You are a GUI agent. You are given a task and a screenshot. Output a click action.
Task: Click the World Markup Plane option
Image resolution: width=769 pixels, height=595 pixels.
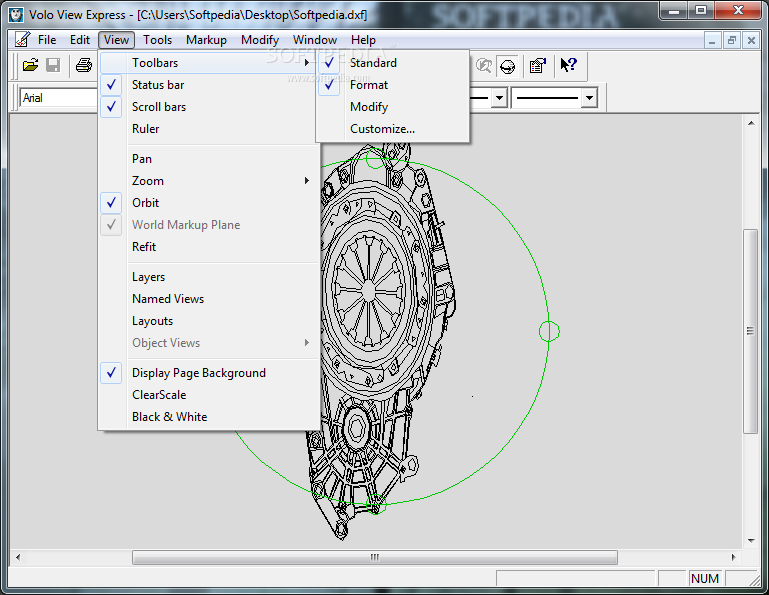210,225
